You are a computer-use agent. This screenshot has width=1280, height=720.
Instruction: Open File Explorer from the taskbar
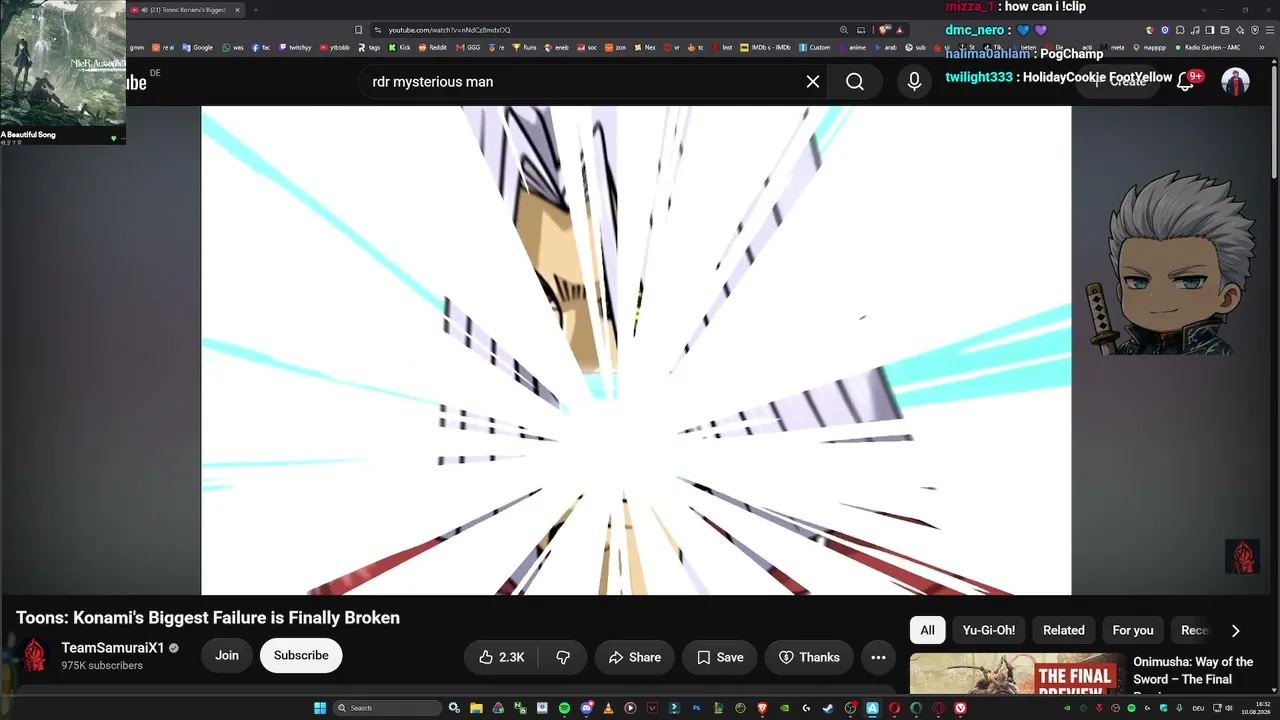(x=476, y=708)
